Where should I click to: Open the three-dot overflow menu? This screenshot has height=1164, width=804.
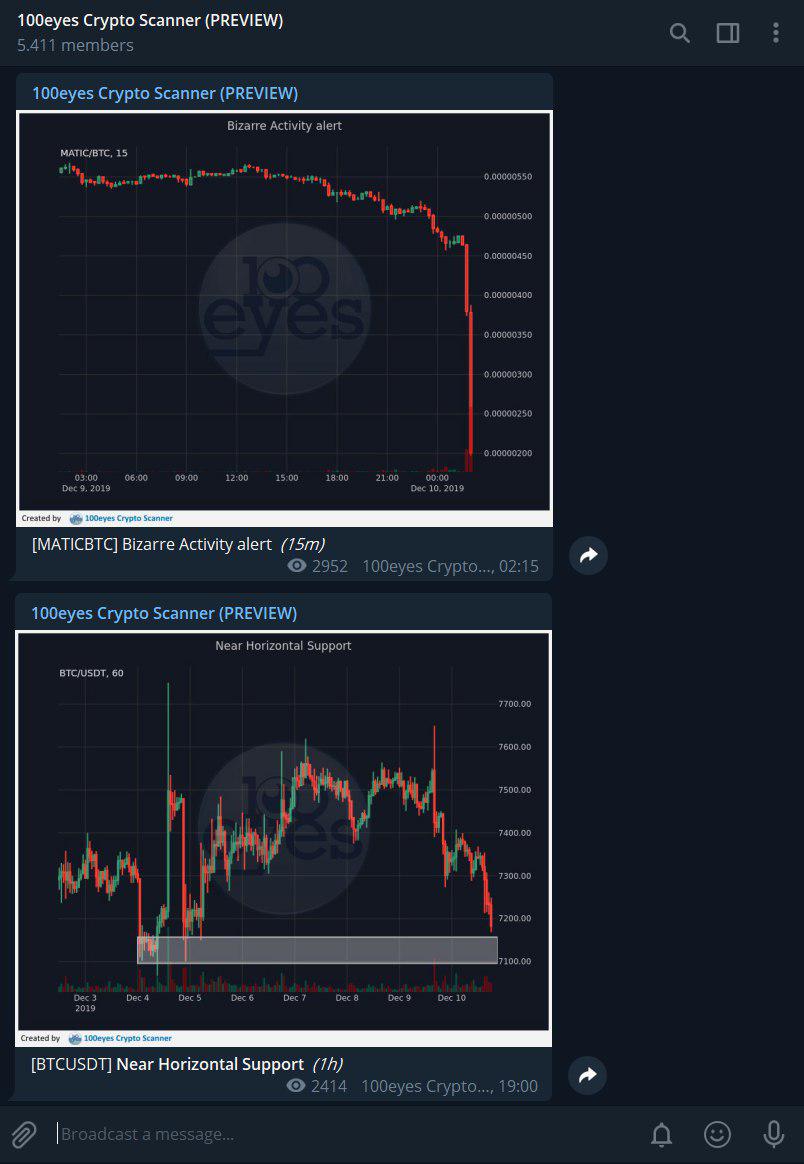(x=775, y=33)
